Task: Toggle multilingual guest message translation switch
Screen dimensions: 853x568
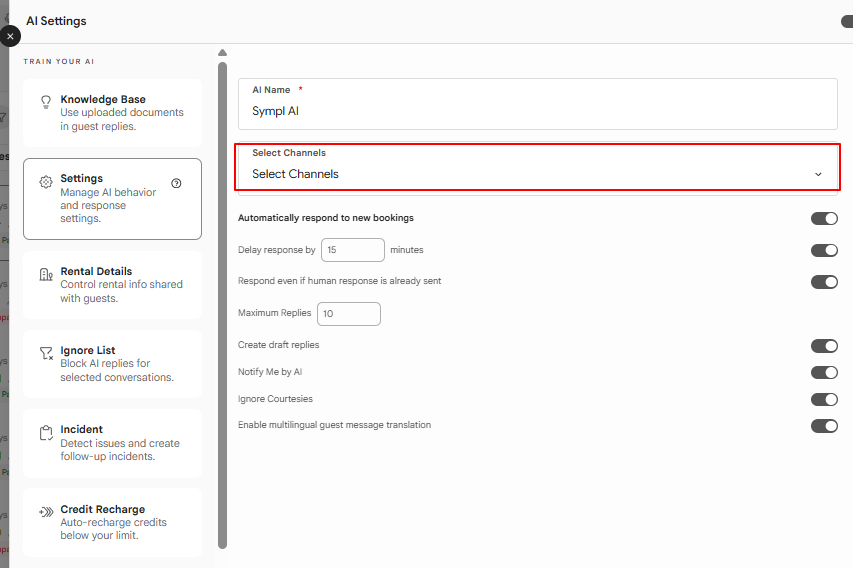Action: (824, 426)
